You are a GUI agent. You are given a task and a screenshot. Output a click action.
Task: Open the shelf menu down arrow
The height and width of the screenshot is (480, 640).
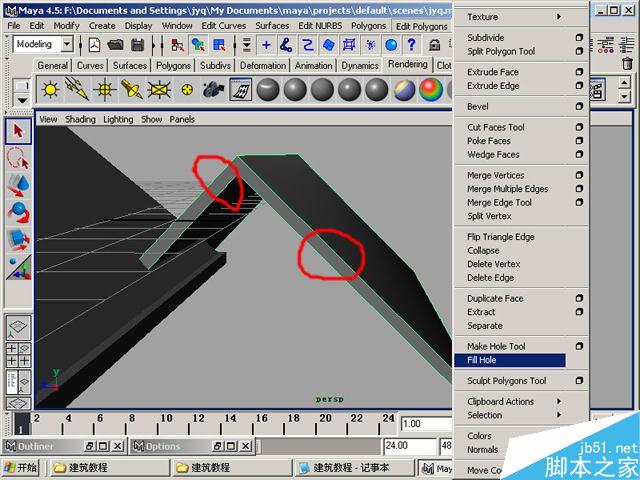click(22, 100)
